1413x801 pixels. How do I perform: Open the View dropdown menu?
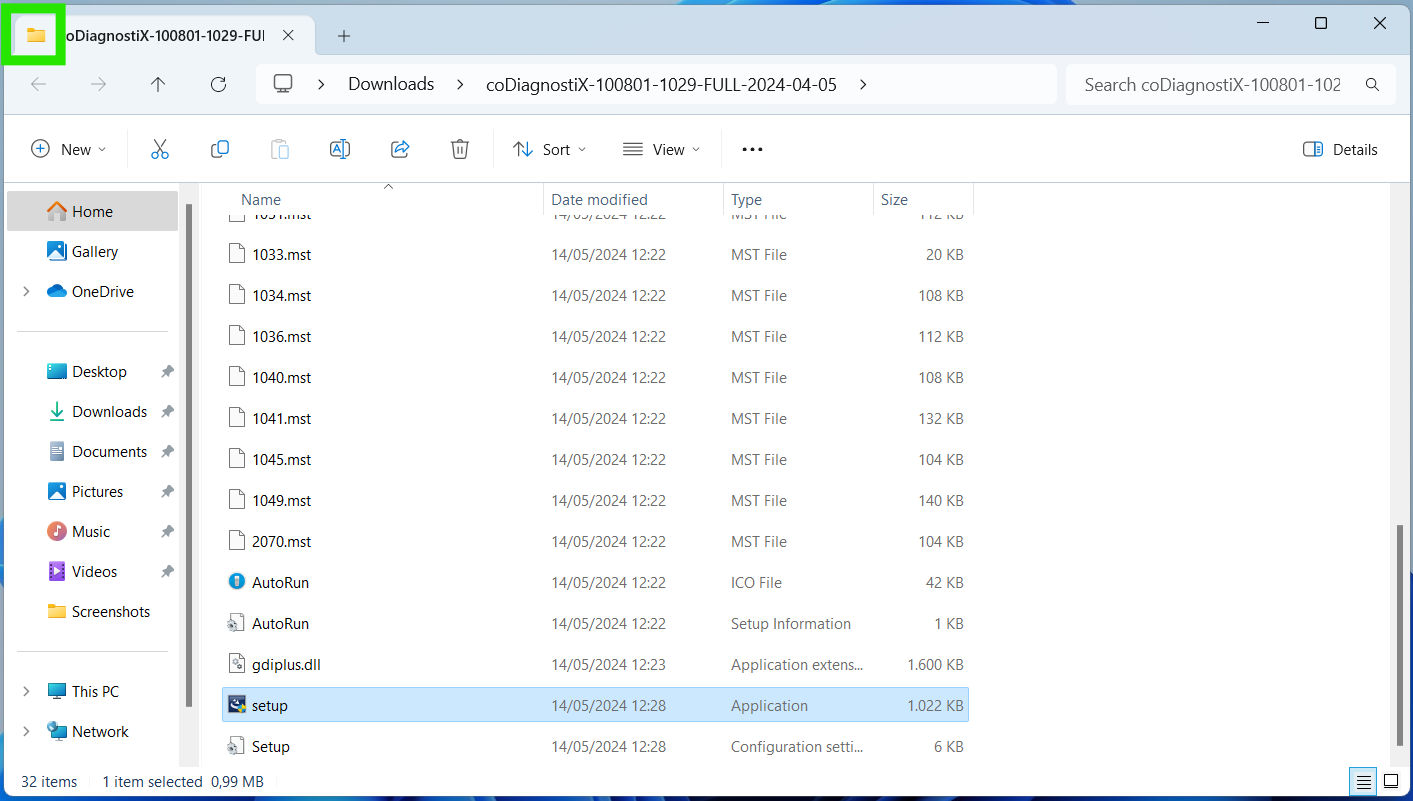click(661, 149)
